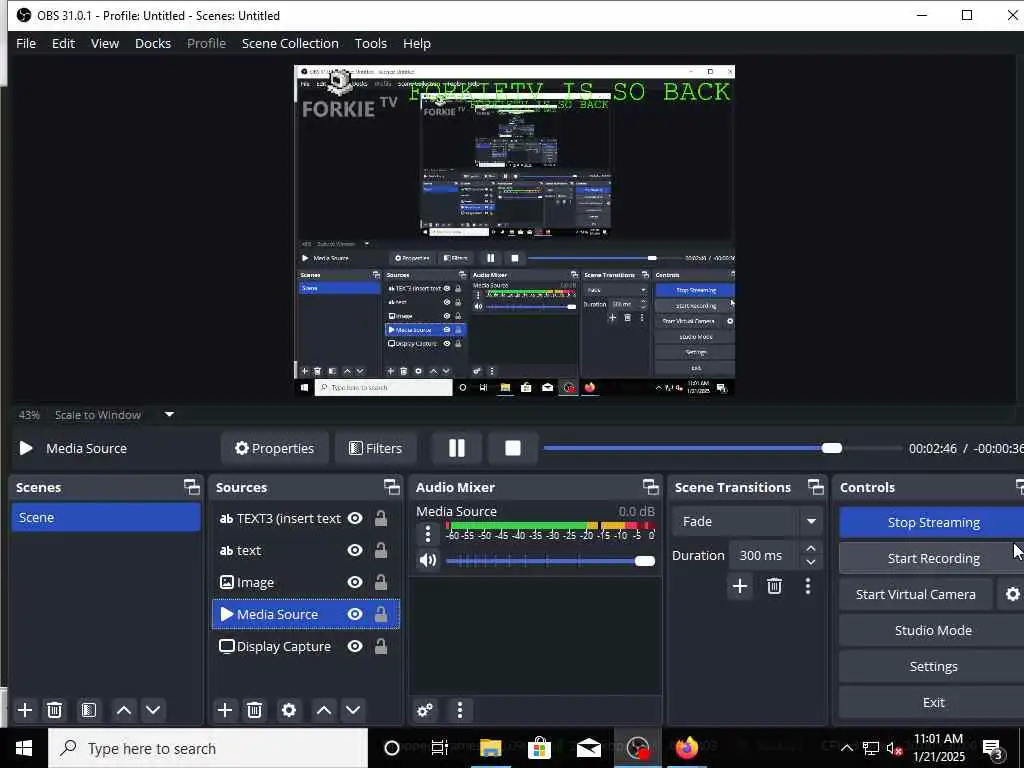Add a new scene with plus icon
Screen dimensions: 1024x768
click(25, 710)
